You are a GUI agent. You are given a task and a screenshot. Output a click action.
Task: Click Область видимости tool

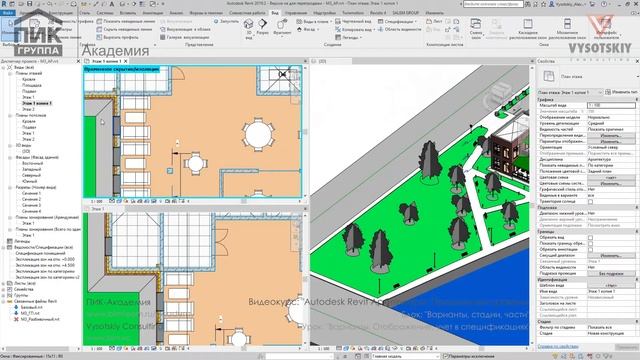click(399, 29)
